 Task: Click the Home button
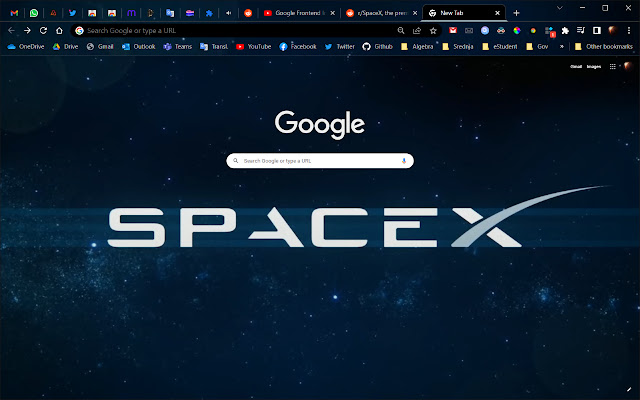click(59, 31)
